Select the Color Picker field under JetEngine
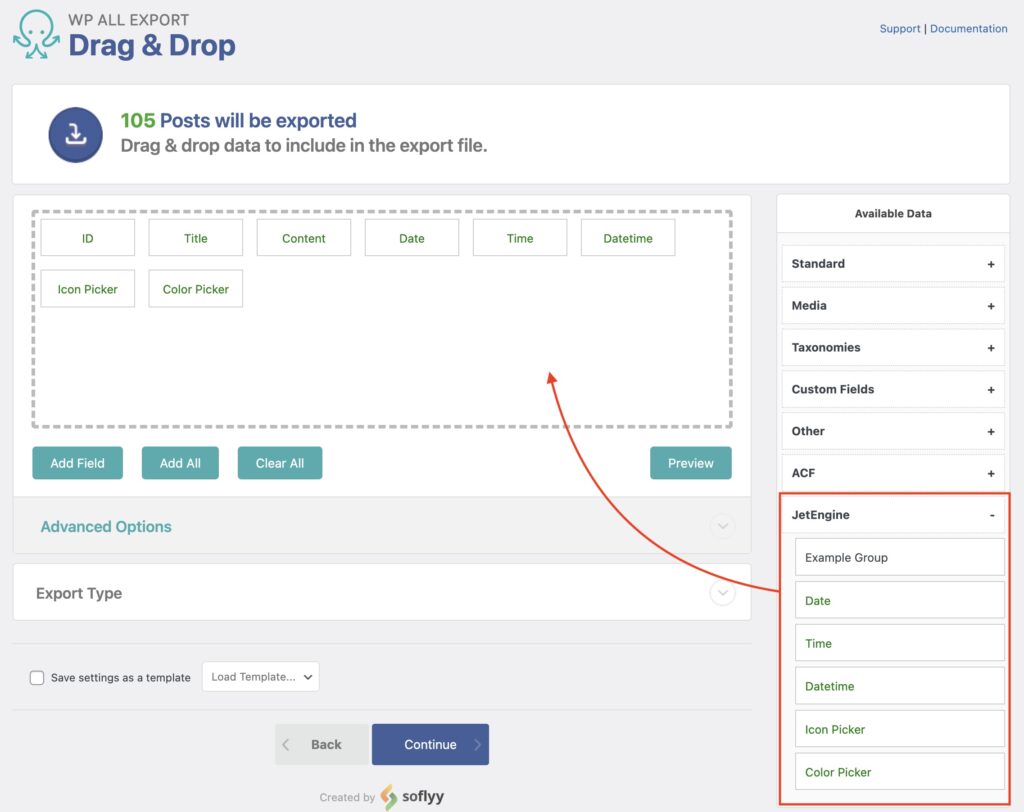The height and width of the screenshot is (812, 1024). click(x=898, y=772)
